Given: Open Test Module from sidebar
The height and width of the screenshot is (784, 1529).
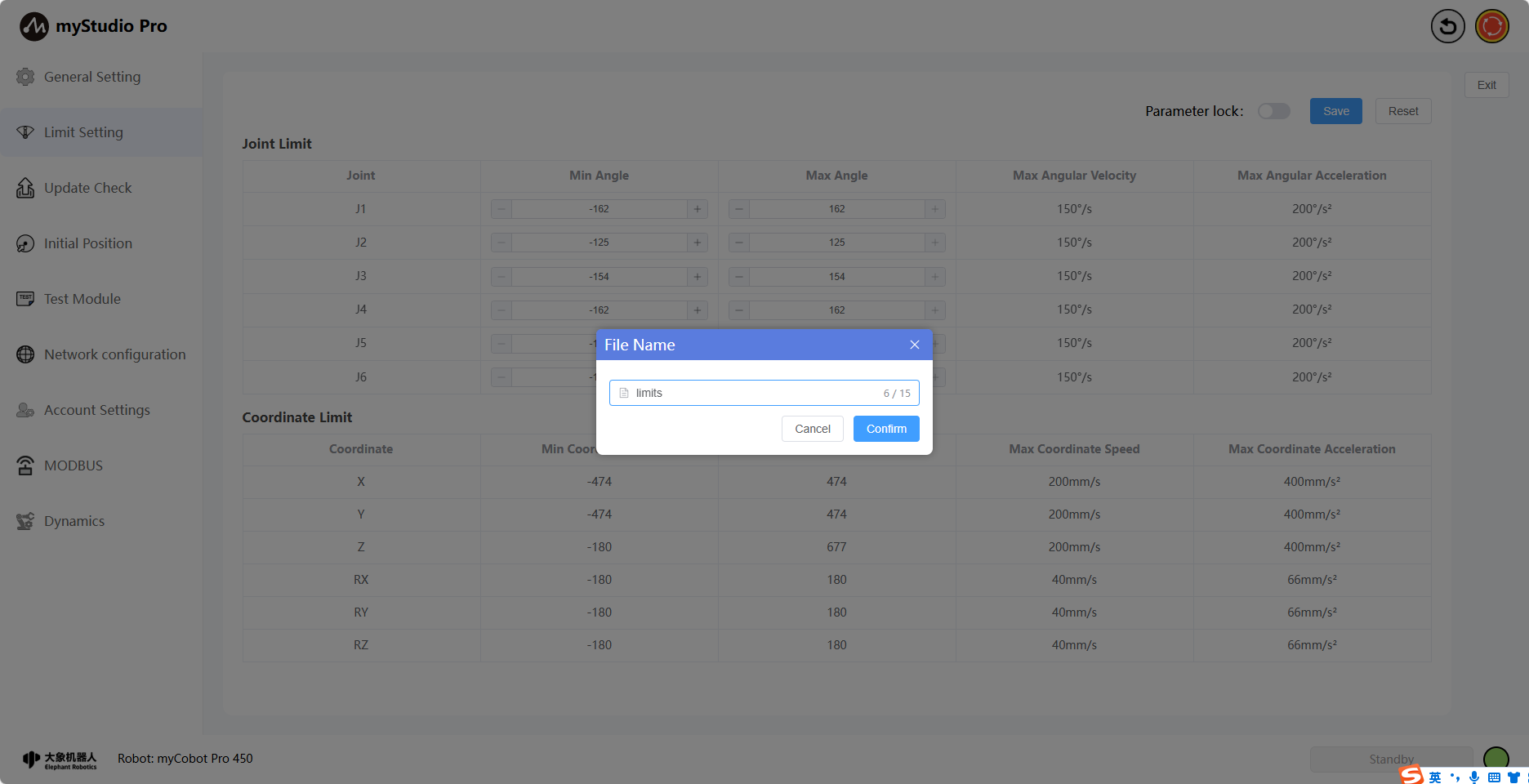Looking at the screenshot, I should click(82, 299).
